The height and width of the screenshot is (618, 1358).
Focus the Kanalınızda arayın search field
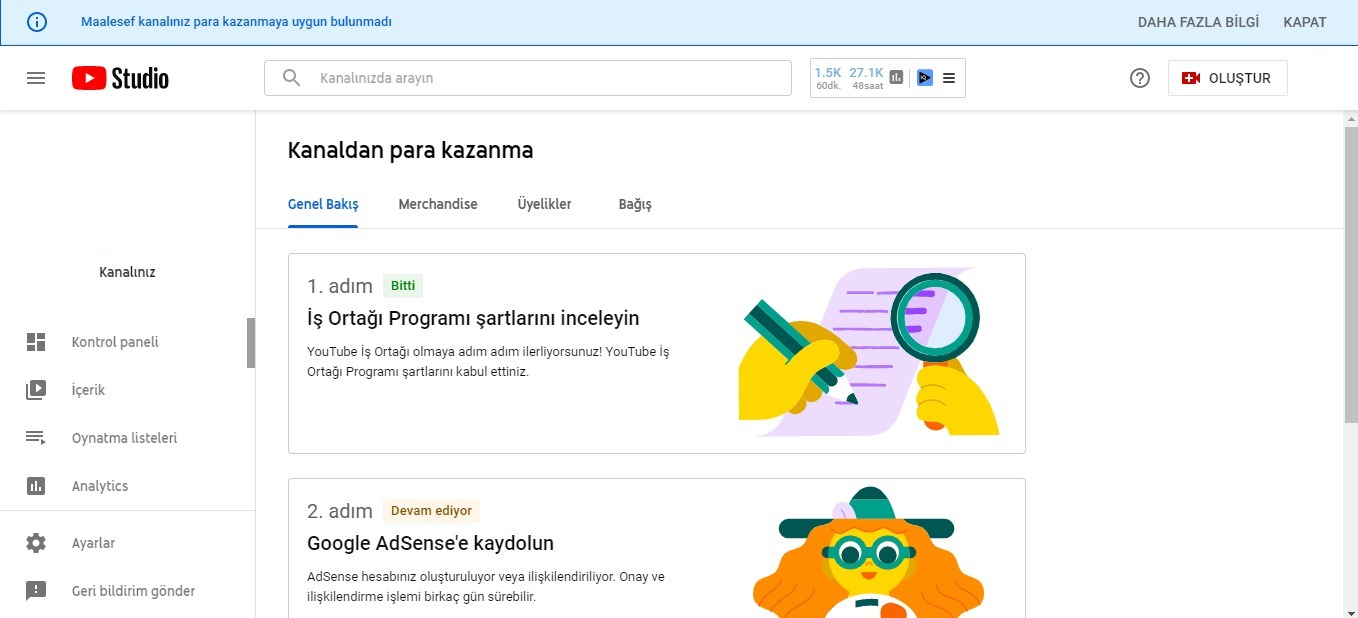(527, 78)
